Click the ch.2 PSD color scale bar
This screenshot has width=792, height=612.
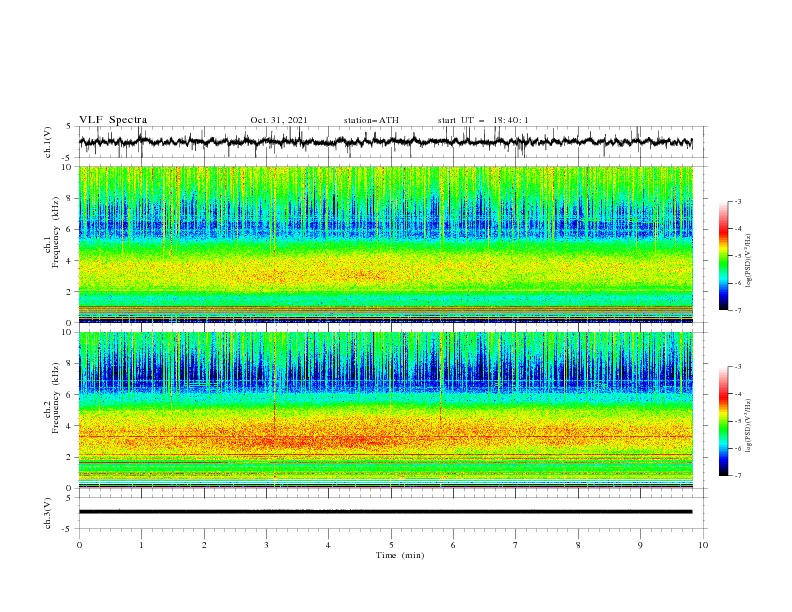click(x=723, y=421)
